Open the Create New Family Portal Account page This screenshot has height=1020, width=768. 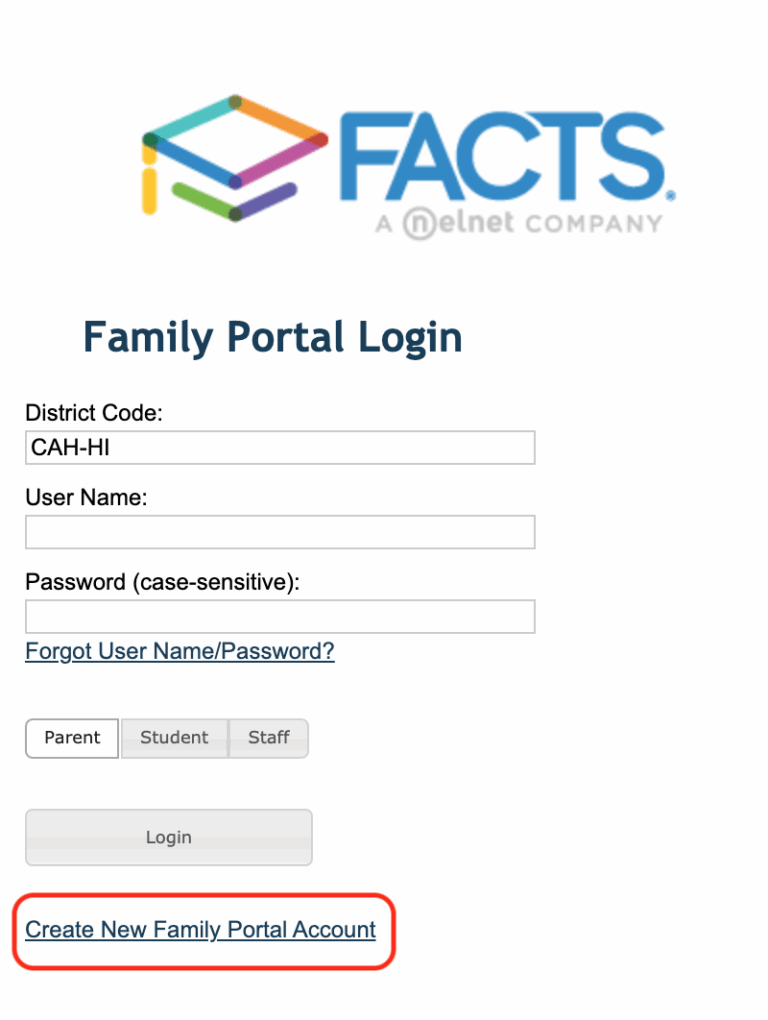200,930
